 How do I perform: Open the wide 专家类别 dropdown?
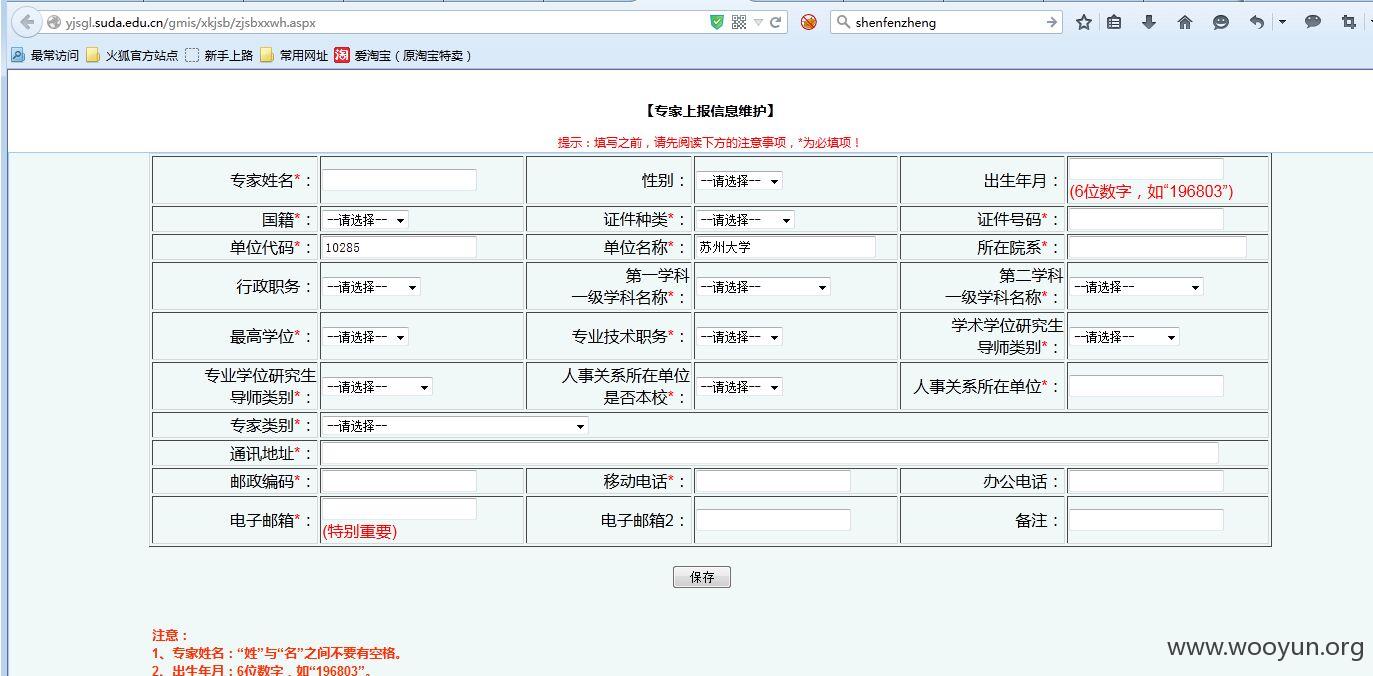(455, 426)
